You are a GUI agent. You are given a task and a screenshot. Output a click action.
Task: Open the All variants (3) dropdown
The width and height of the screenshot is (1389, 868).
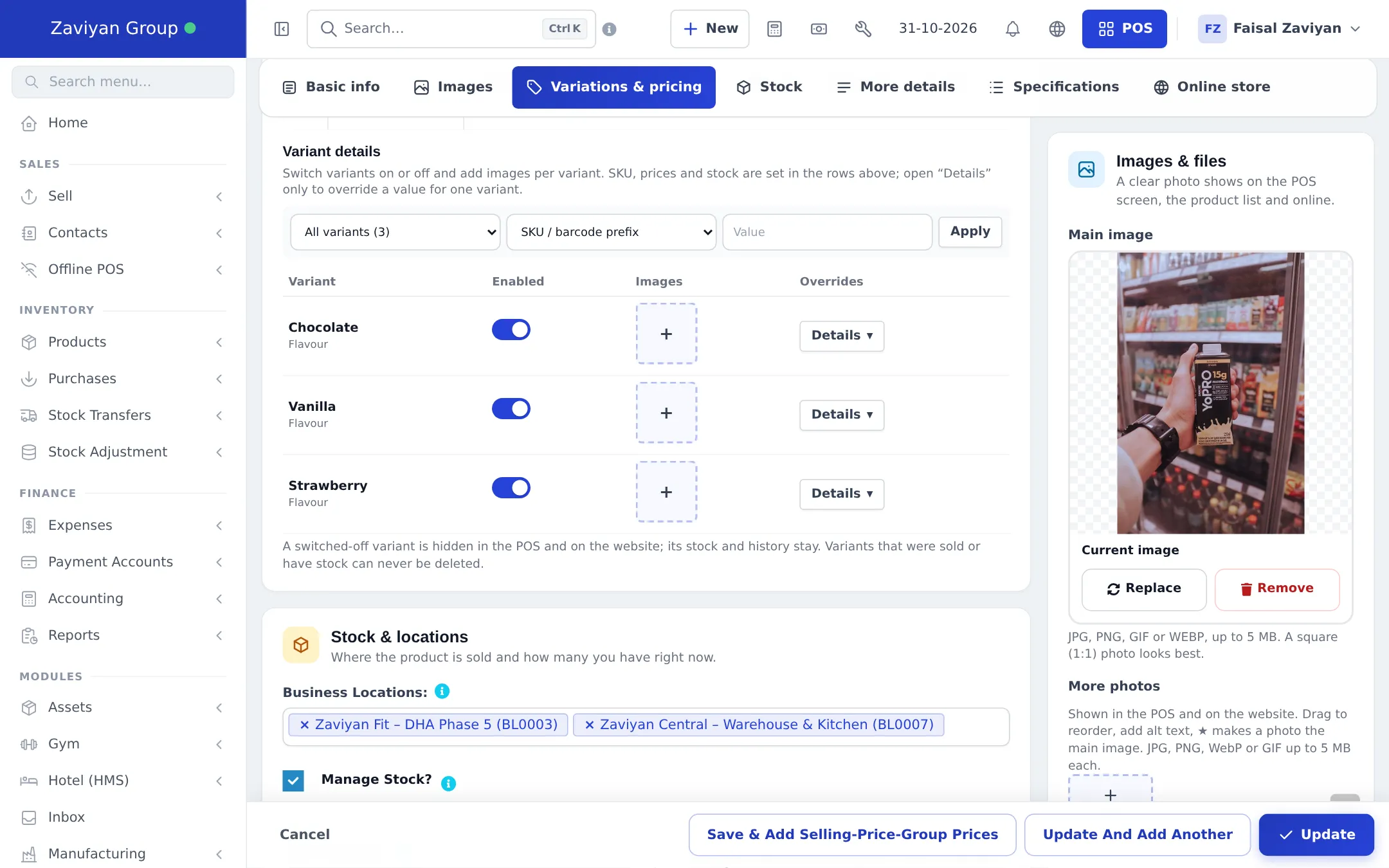coord(395,232)
